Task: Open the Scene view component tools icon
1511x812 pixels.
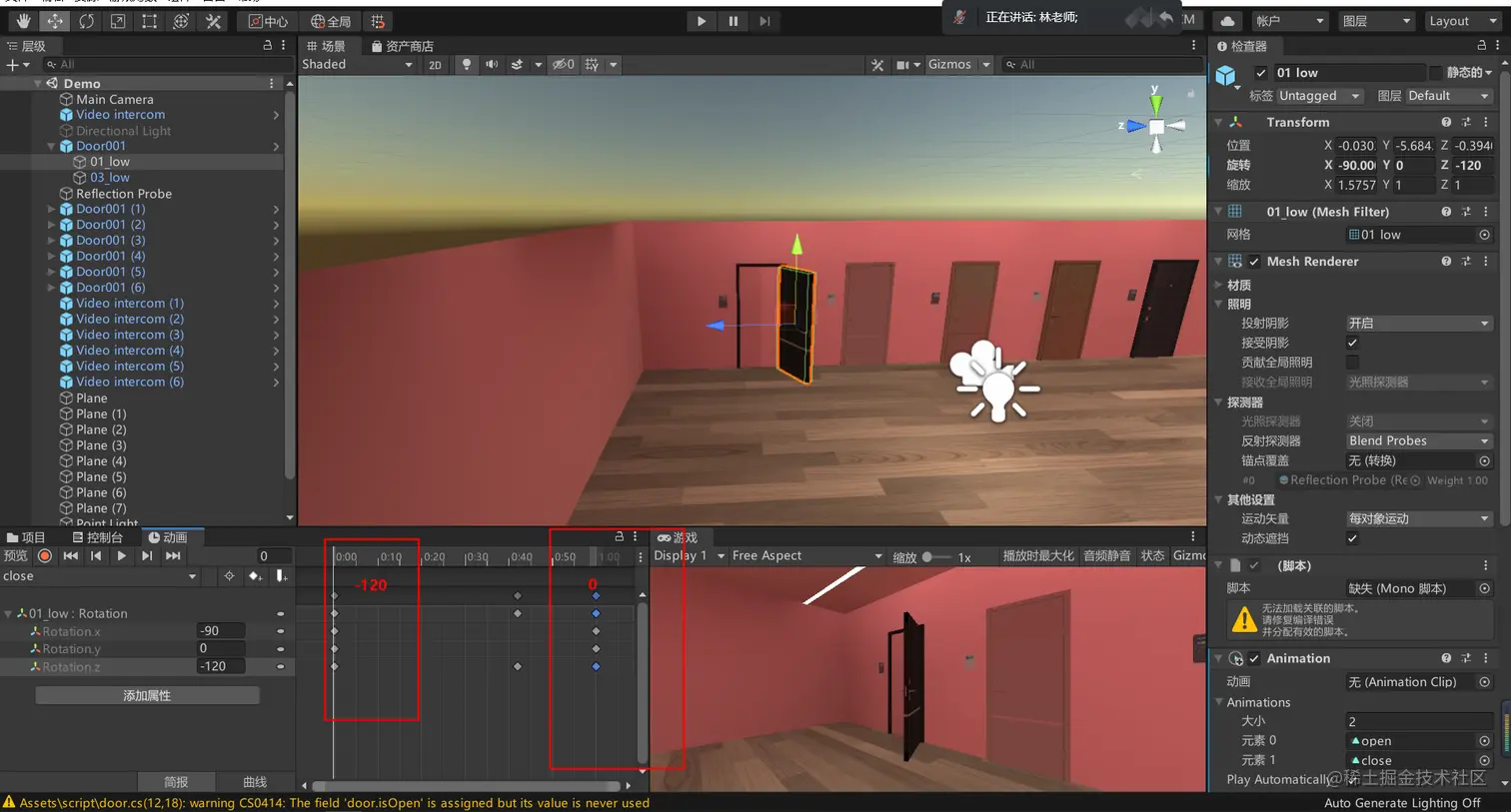Action: (x=877, y=65)
